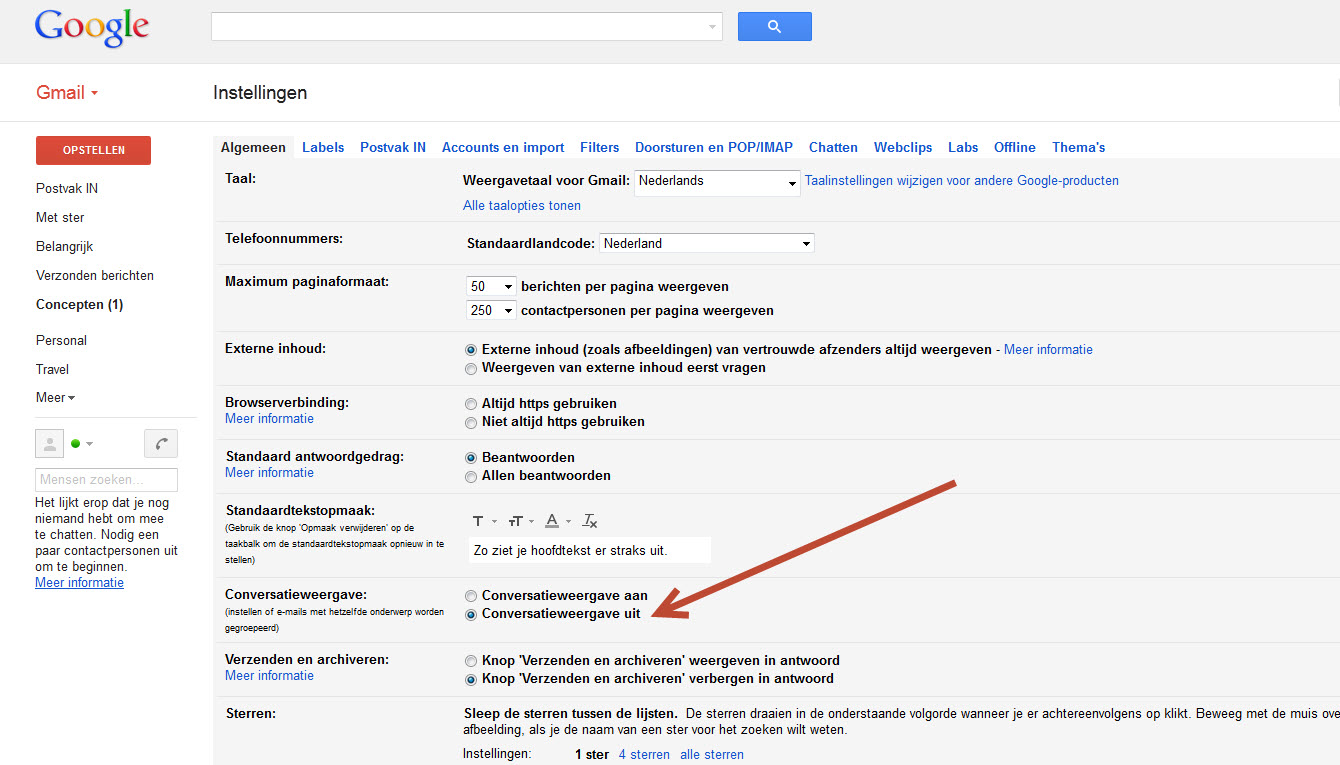Click the green chat availability dot
Image resolution: width=1340 pixels, height=765 pixels.
[73, 443]
